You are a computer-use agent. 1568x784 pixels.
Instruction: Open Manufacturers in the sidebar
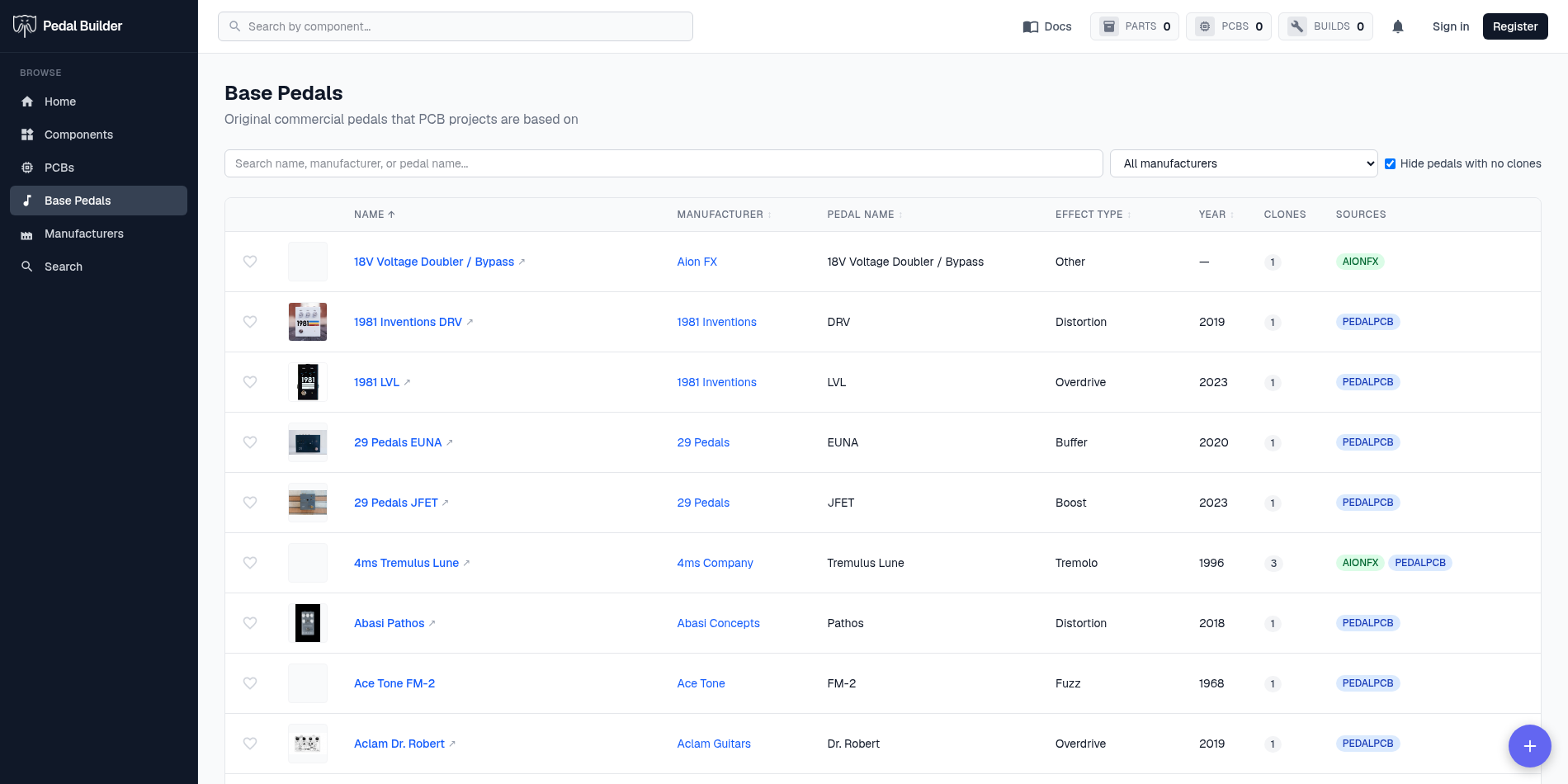pyautogui.click(x=98, y=234)
